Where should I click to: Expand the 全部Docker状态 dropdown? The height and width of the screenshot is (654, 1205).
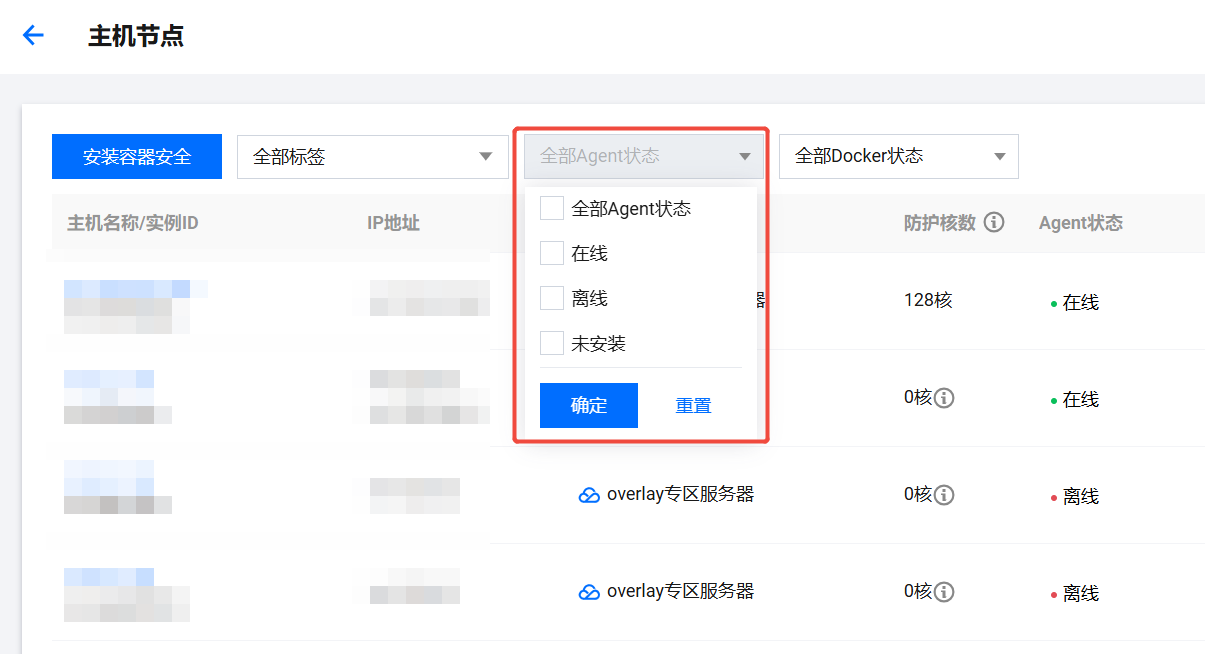point(898,157)
